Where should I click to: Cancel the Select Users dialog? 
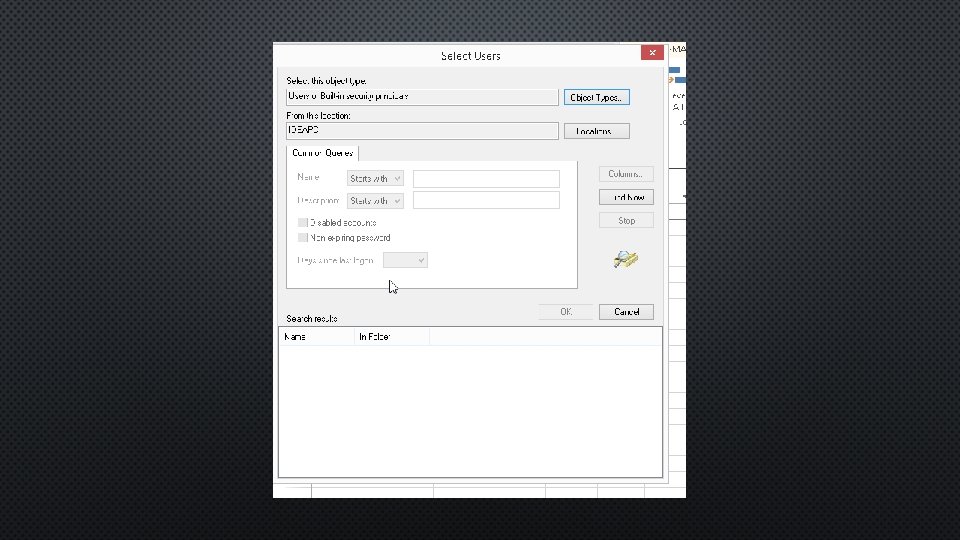point(626,312)
